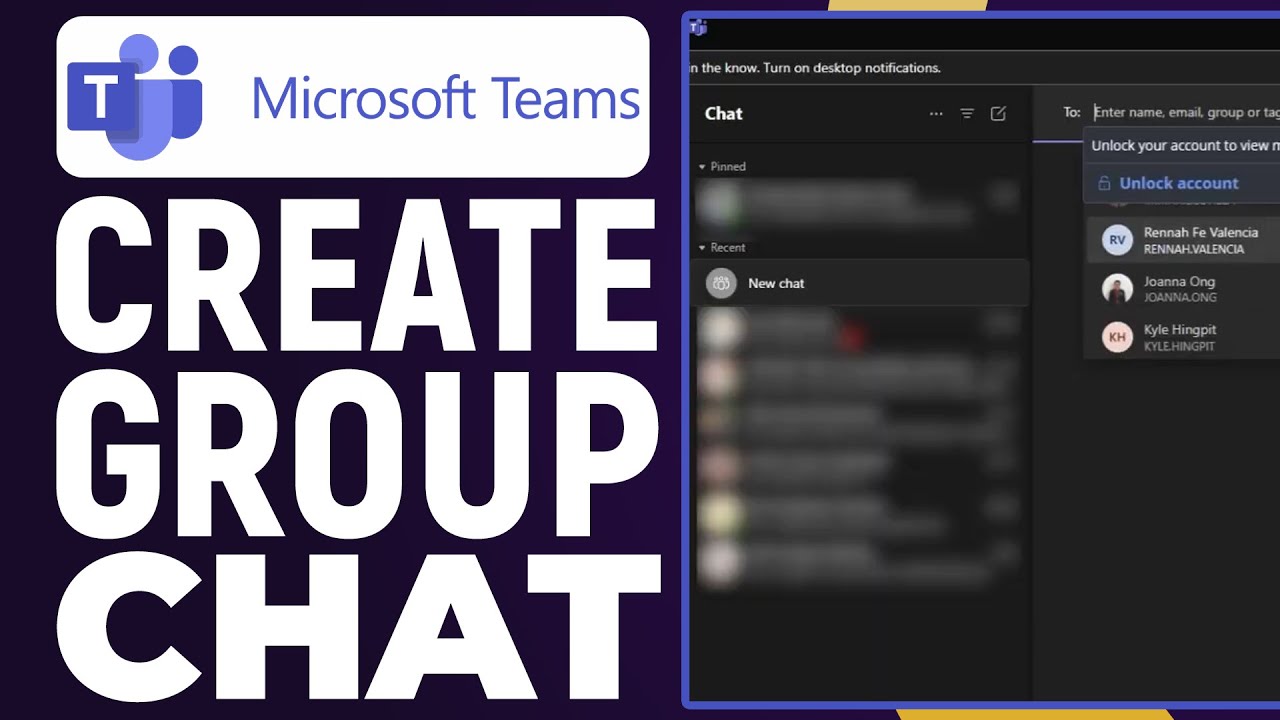Click the RENNAH.VALENCIA username text
The image size is (1280, 720).
[1194, 250]
